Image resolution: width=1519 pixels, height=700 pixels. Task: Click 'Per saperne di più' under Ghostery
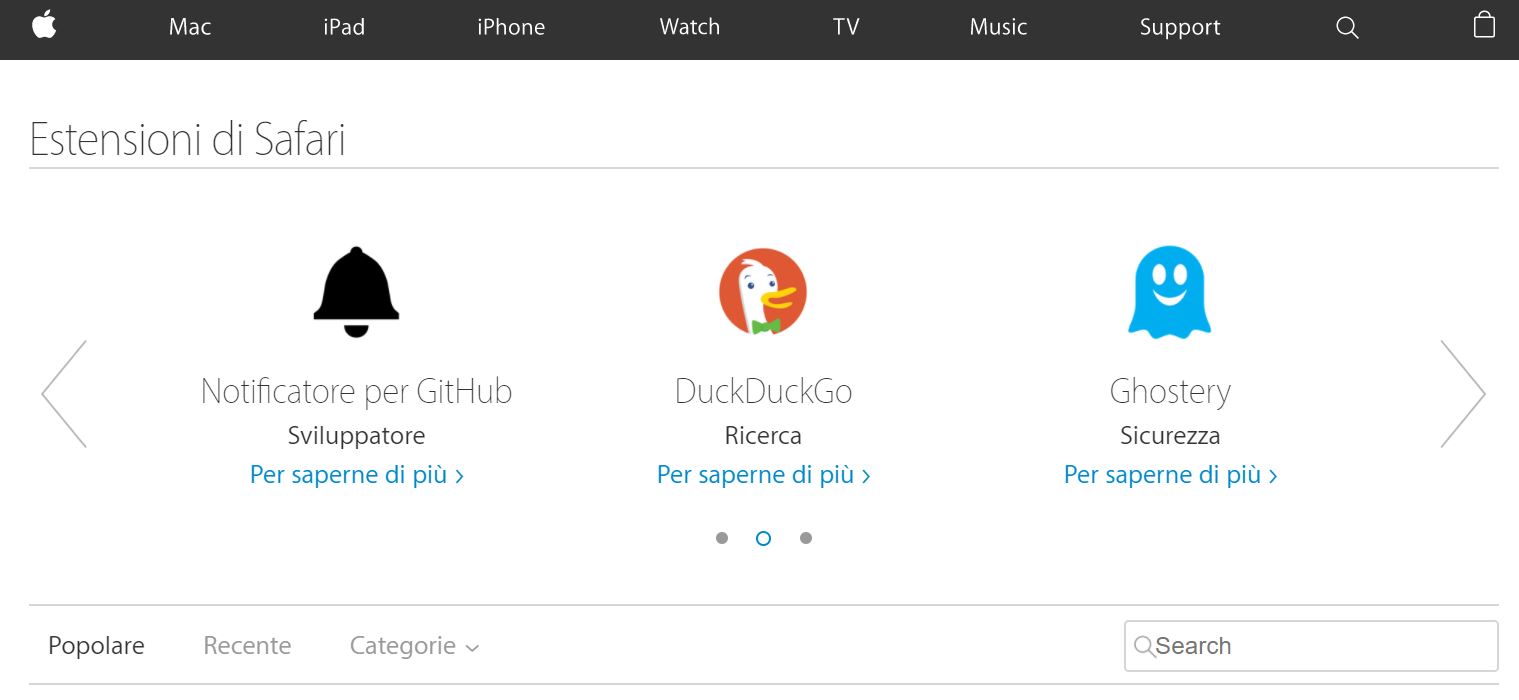point(1170,475)
